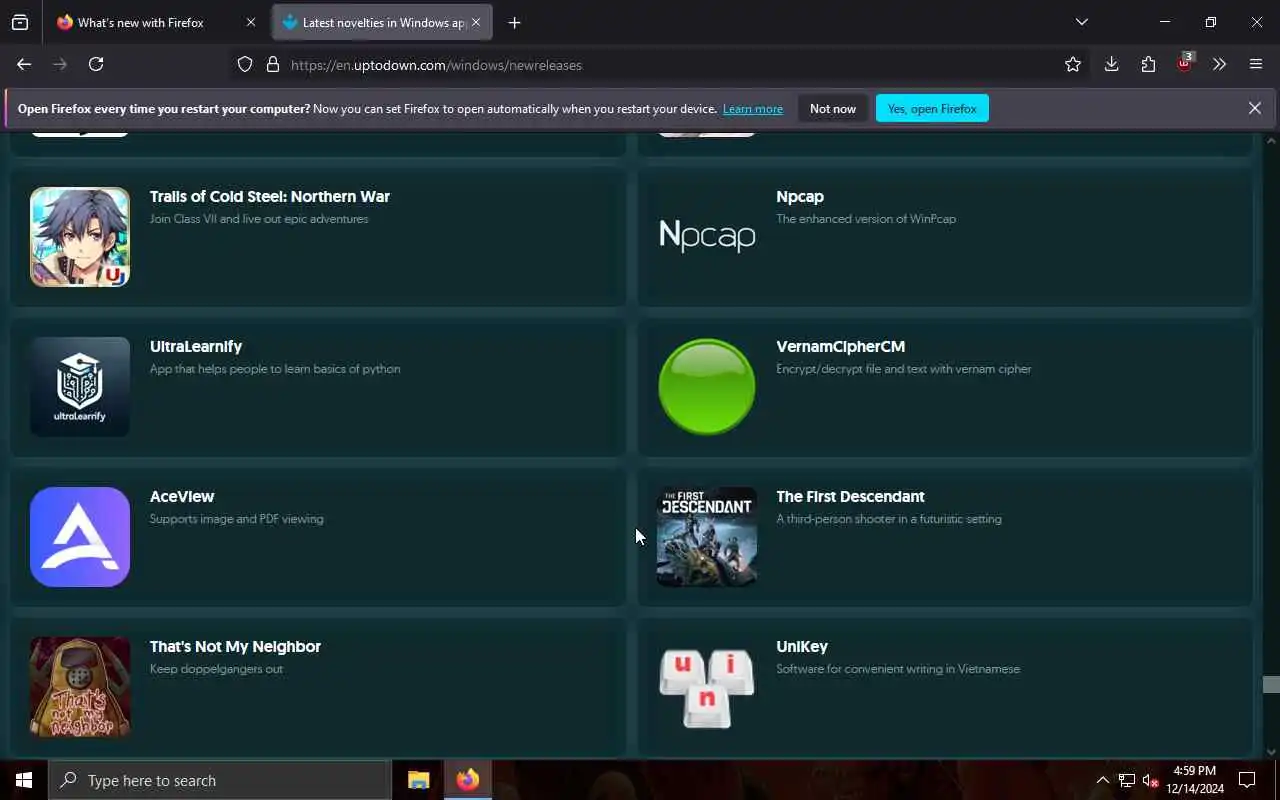The height and width of the screenshot is (800, 1280).
Task: Open the taskbar clock and date
Action: coord(1195,780)
